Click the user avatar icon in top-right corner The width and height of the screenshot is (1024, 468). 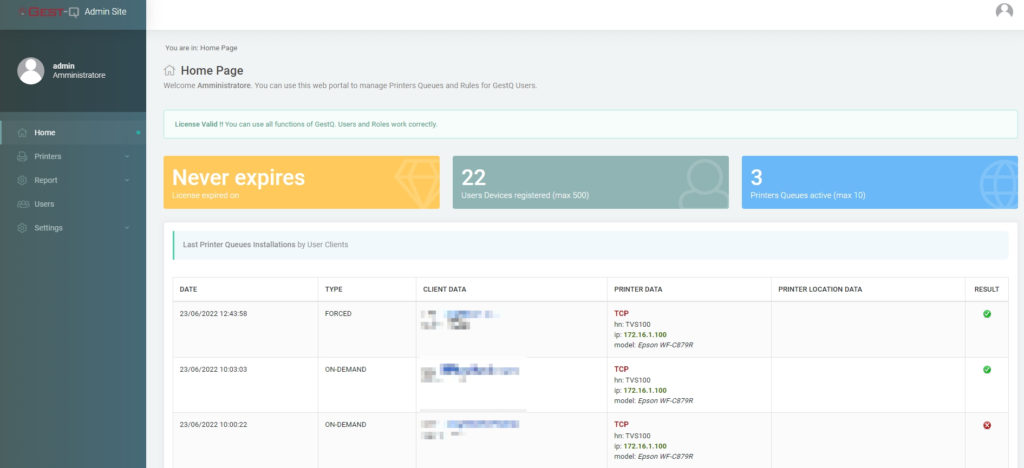point(1004,10)
